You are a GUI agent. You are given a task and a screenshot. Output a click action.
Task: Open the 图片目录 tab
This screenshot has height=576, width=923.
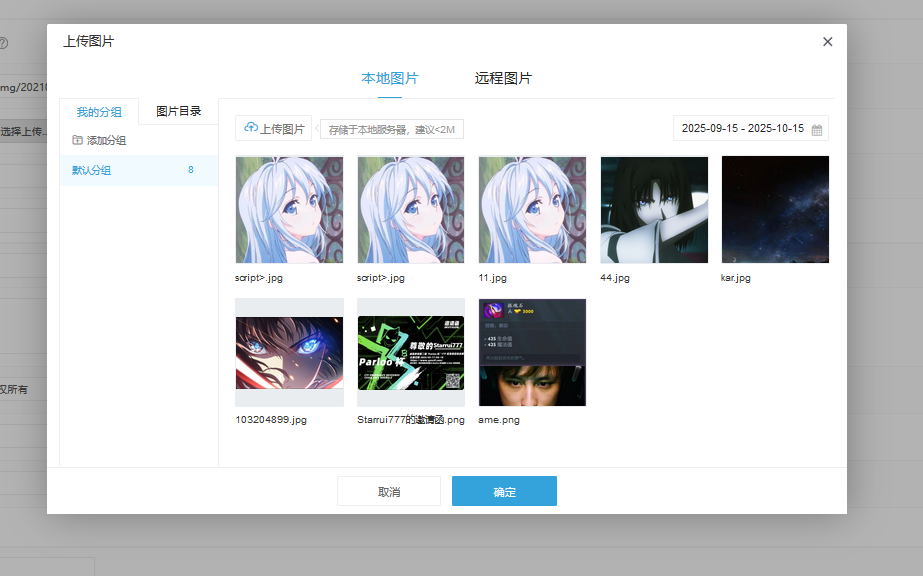click(x=178, y=112)
